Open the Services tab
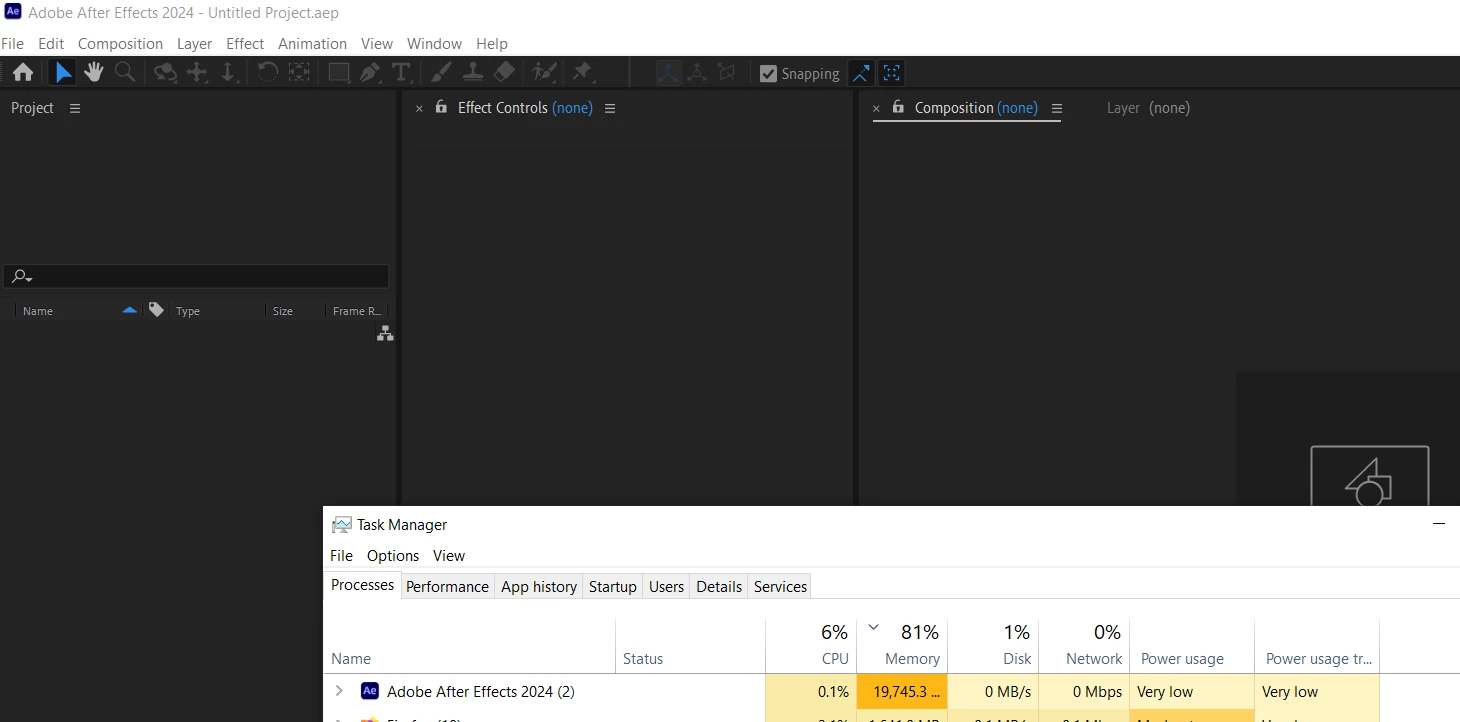 tap(780, 587)
